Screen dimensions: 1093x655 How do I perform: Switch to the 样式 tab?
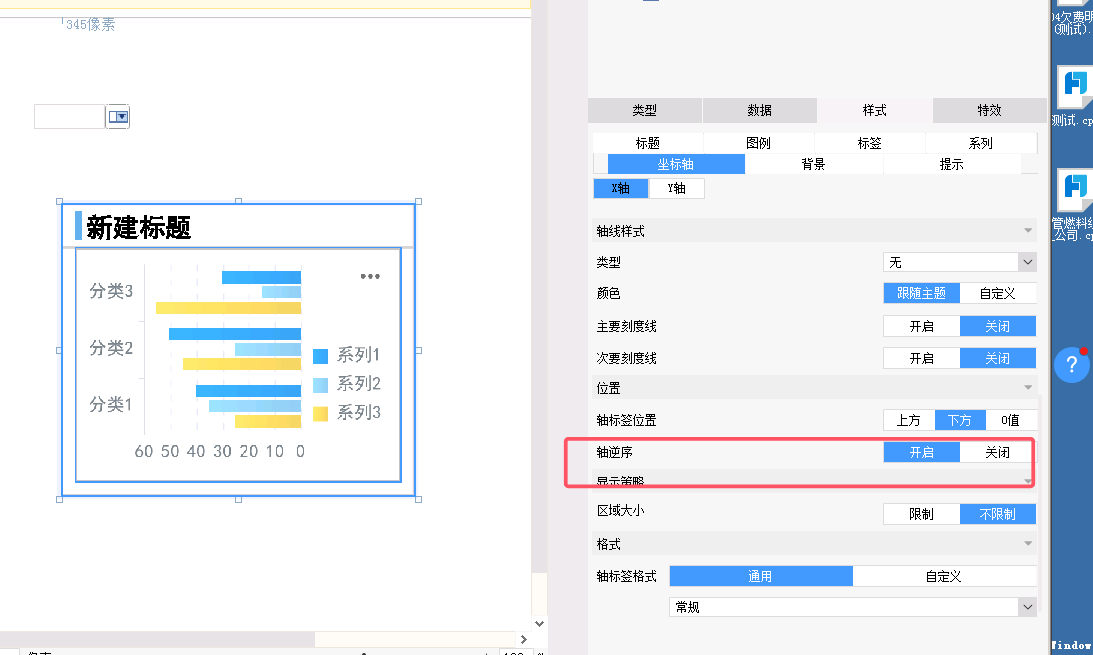pos(875,110)
